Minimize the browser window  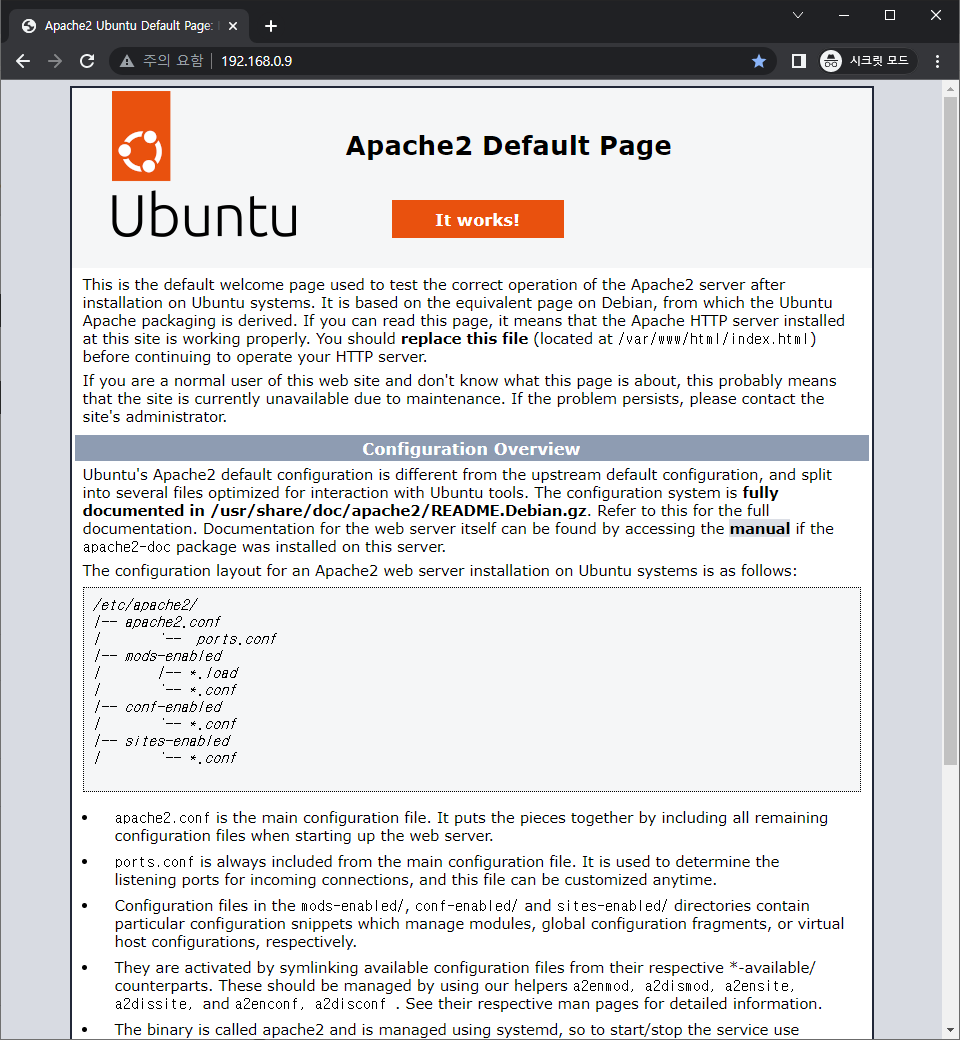coord(844,15)
